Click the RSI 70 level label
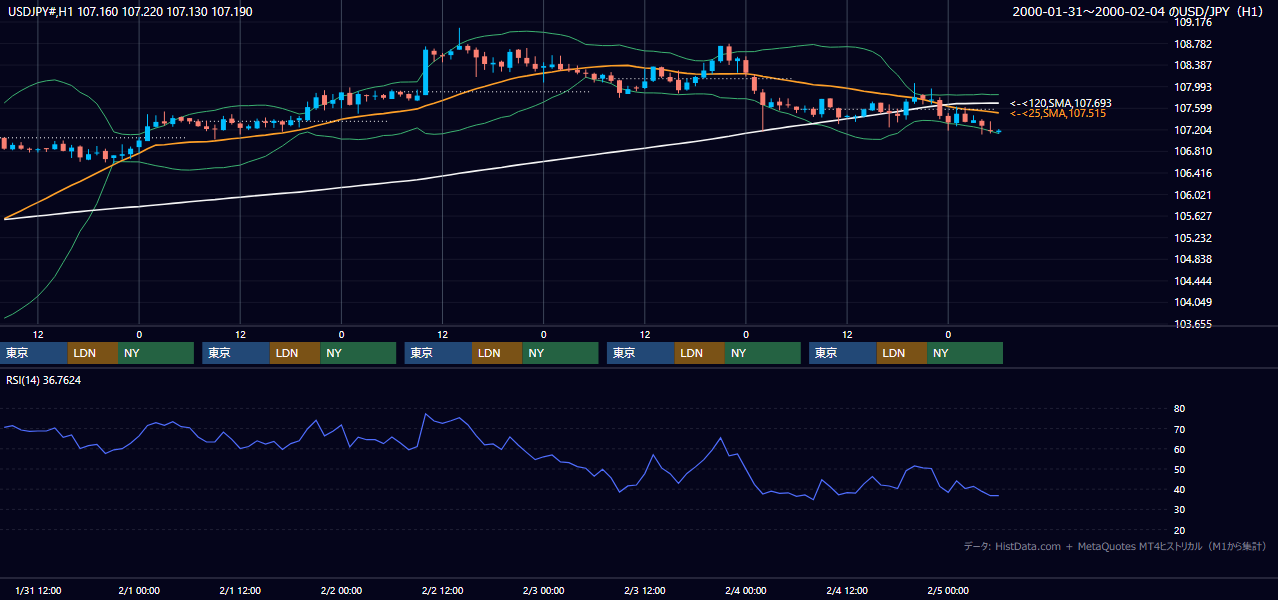This screenshot has width=1278, height=600. pos(1180,429)
